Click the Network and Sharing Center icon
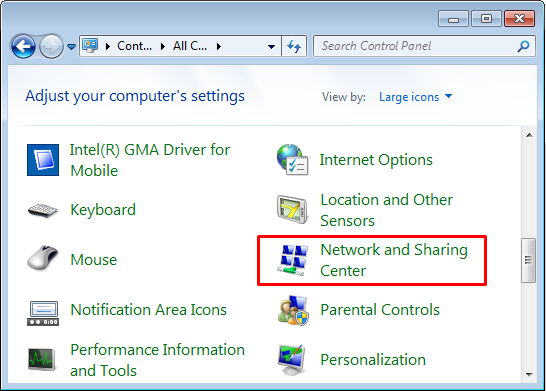The width and height of the screenshot is (546, 391). pos(292,260)
